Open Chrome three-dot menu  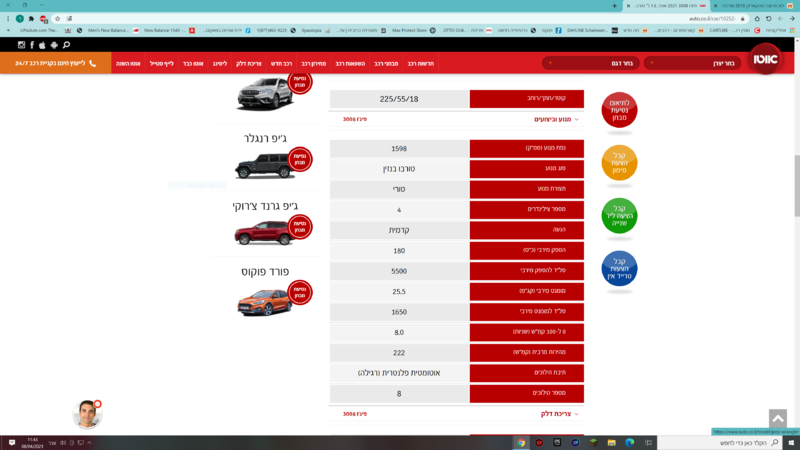click(x=8, y=18)
